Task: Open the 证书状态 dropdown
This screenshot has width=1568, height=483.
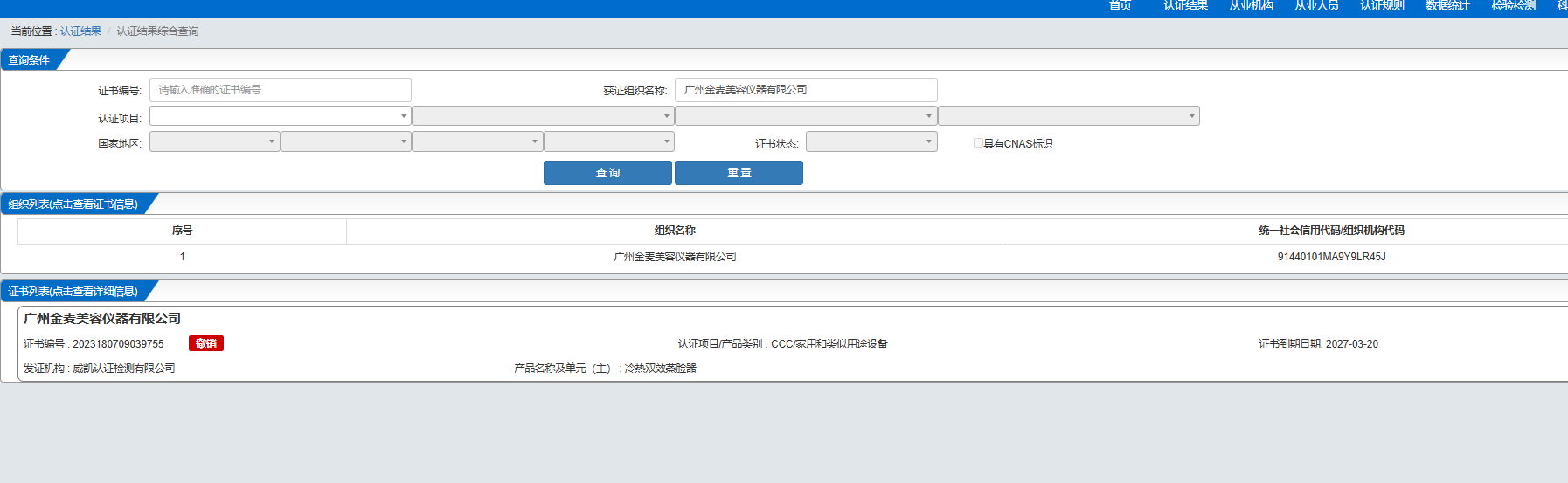Action: coord(871,141)
